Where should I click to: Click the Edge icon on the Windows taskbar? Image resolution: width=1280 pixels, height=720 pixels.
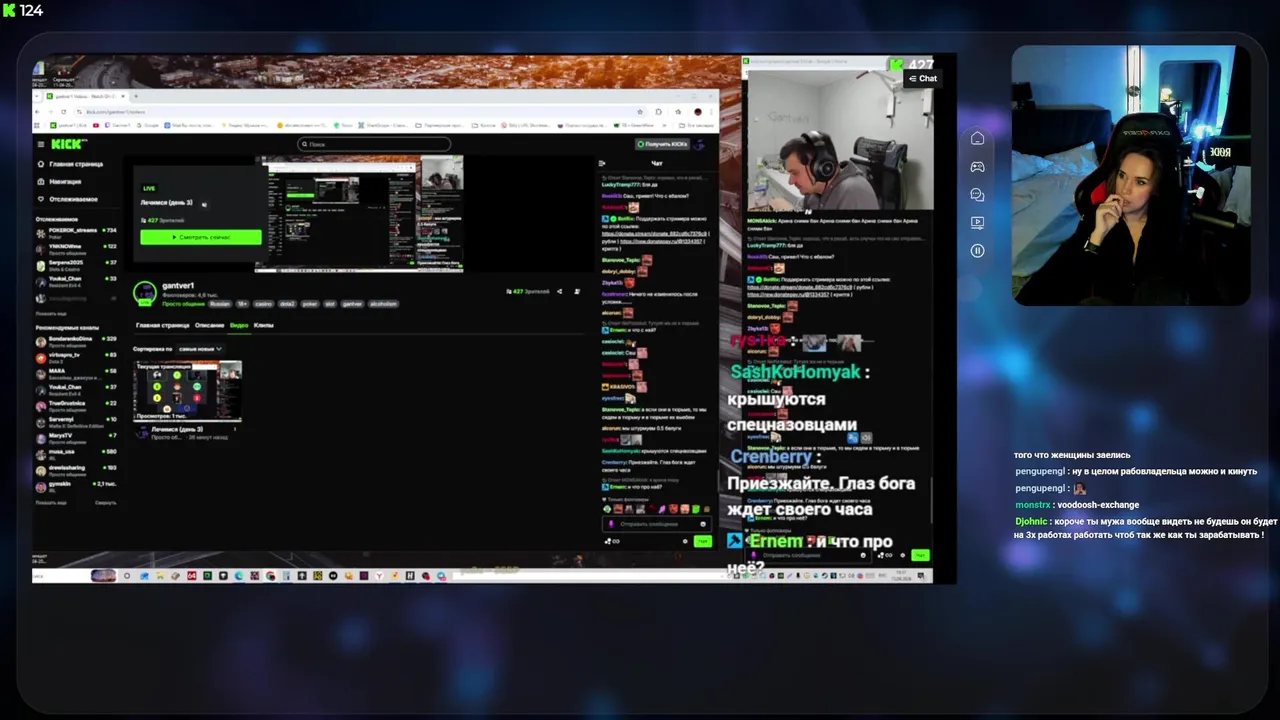238,576
